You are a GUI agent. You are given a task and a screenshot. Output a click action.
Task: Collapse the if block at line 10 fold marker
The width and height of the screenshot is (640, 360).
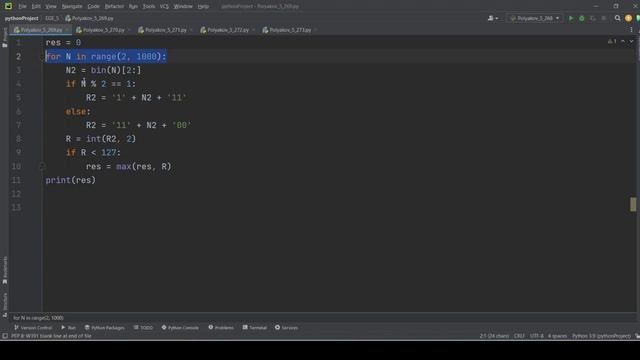pos(42,166)
